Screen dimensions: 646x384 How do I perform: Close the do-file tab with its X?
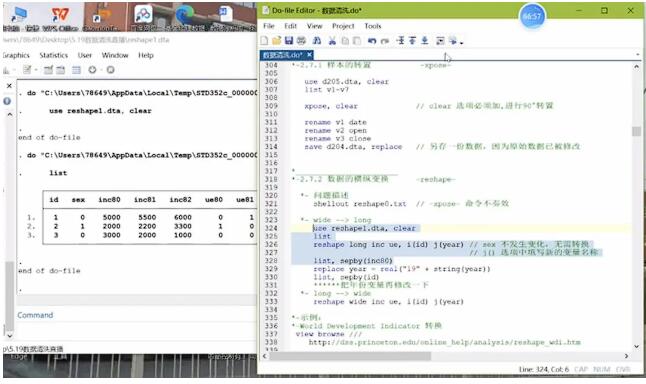[309, 54]
